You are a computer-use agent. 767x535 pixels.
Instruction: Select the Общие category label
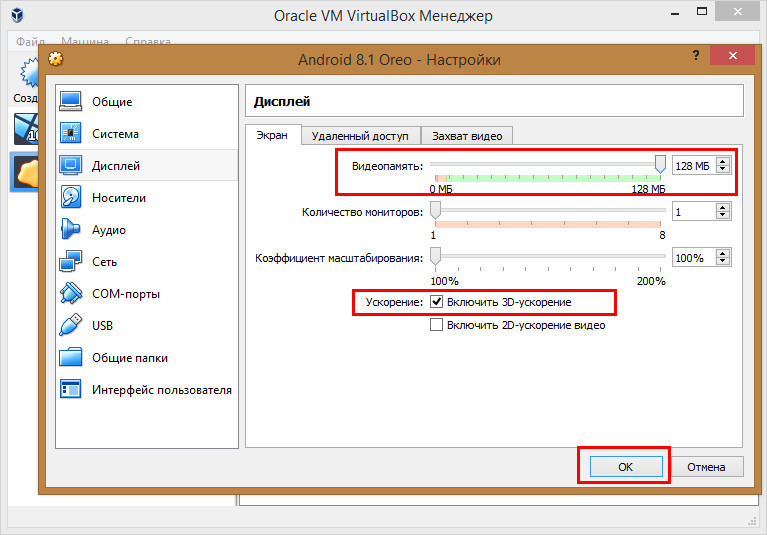pyautogui.click(x=112, y=102)
